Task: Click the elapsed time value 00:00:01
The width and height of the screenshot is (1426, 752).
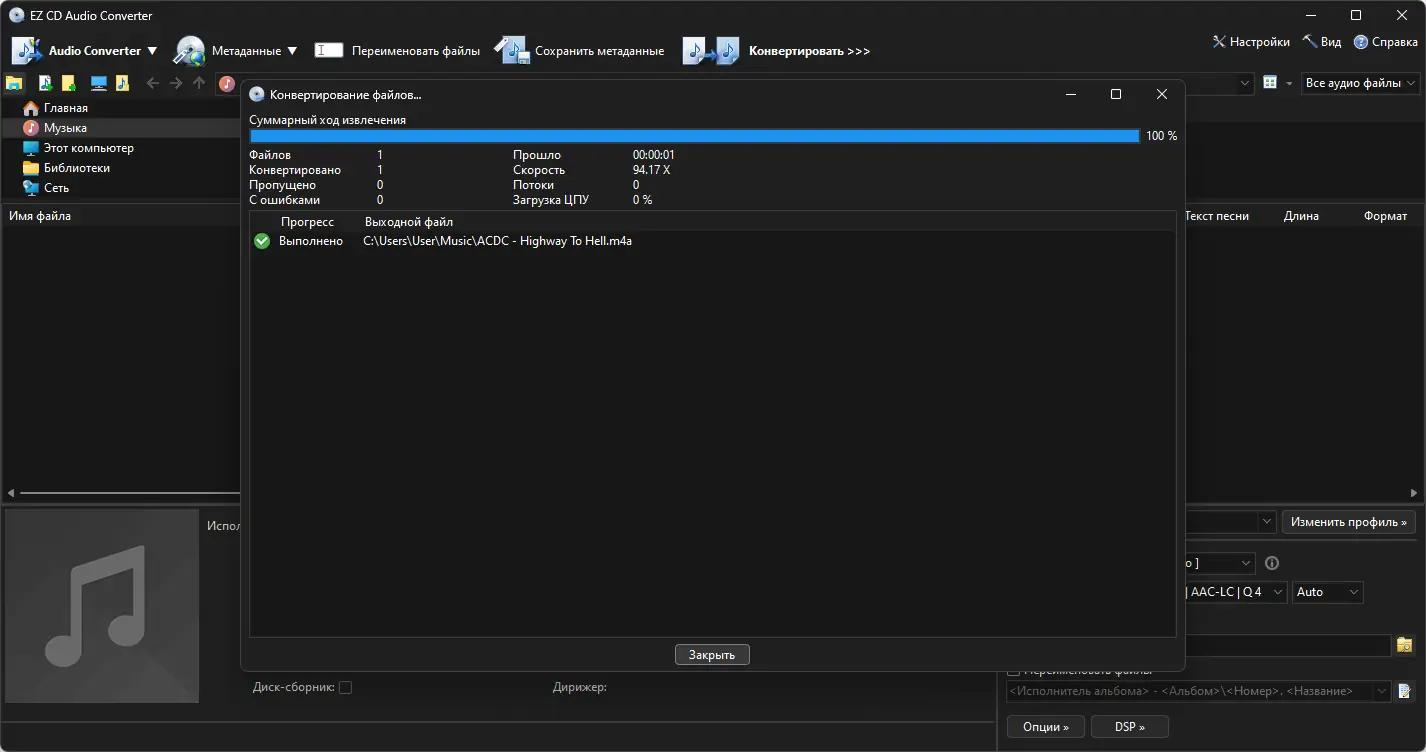Action: point(654,155)
